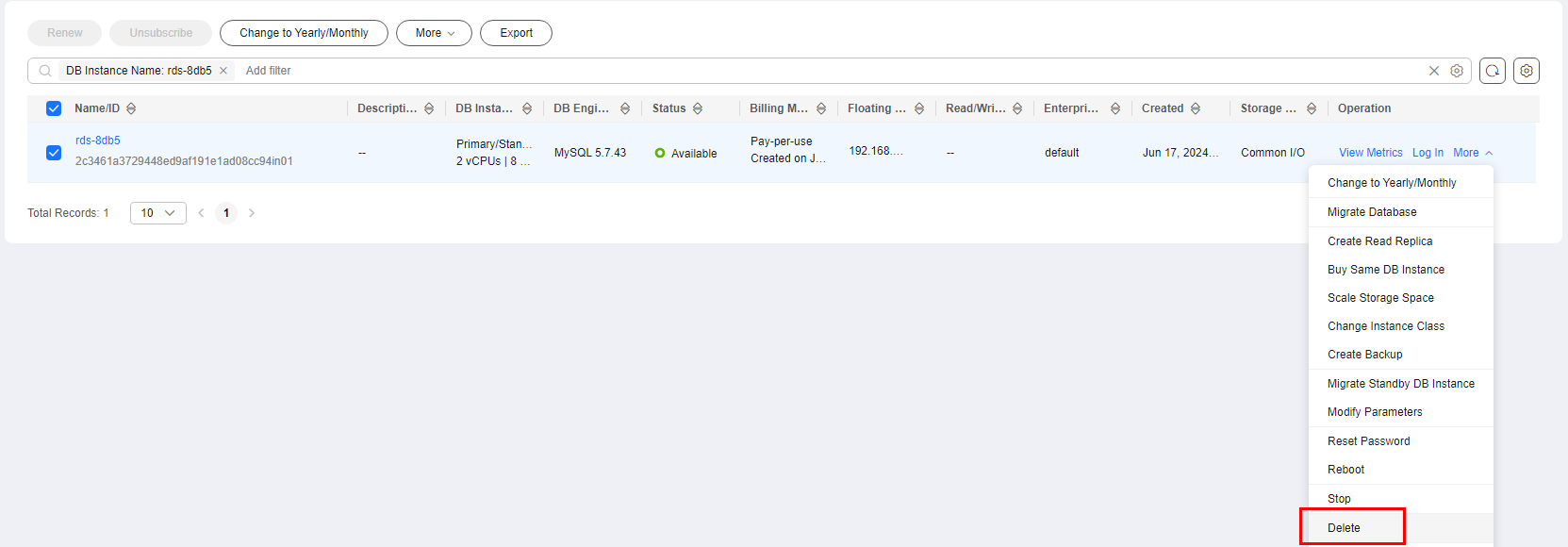Screen dimensions: 1568x547
Task: Click the Log In link
Action: click(1428, 153)
